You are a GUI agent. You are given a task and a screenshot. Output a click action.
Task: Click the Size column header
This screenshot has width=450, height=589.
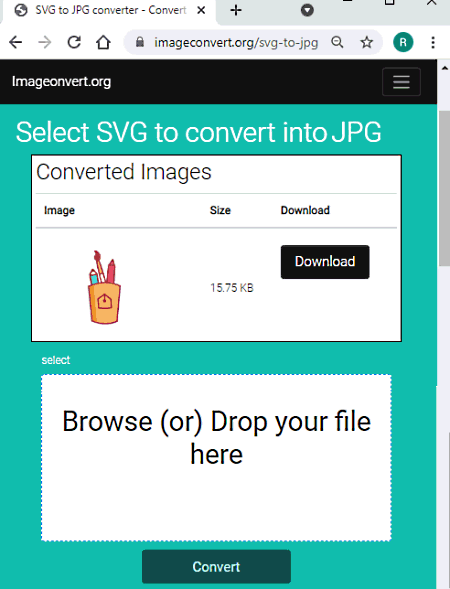(x=220, y=210)
